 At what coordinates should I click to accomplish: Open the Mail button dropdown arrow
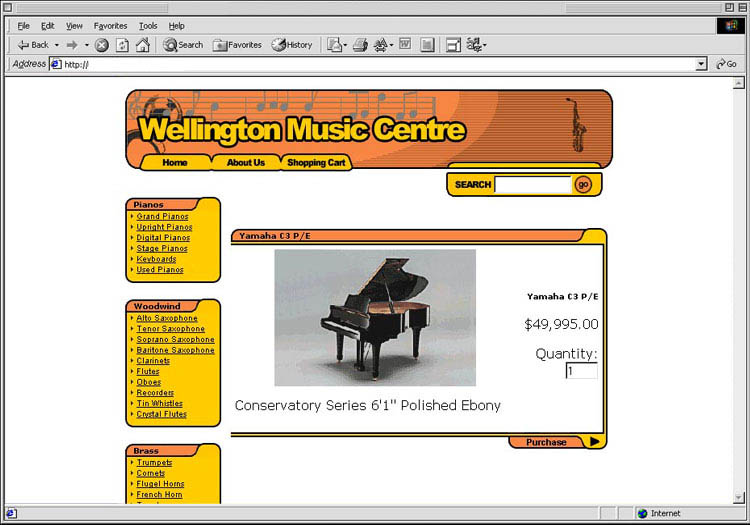(x=345, y=45)
